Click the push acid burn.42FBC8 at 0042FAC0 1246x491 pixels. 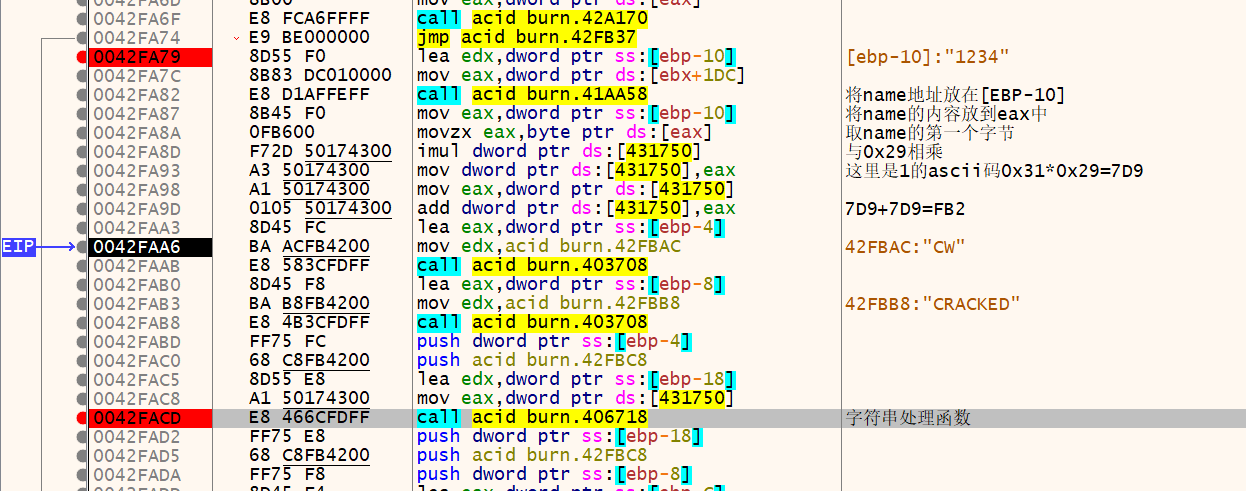click(532, 361)
